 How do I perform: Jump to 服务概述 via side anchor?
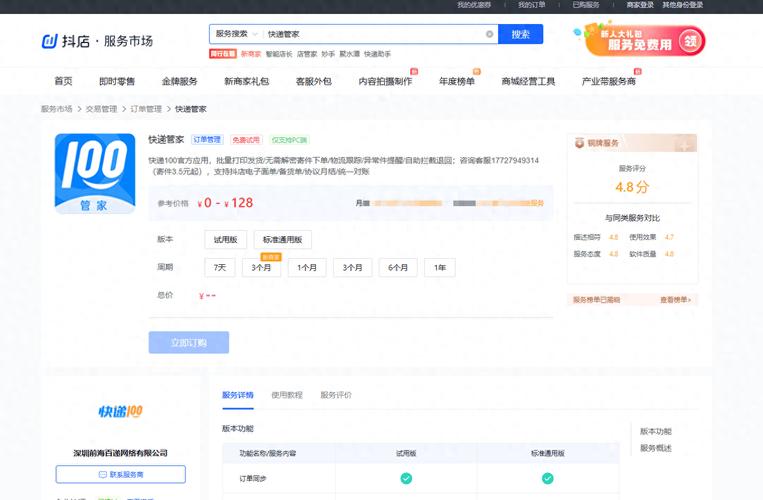point(655,448)
